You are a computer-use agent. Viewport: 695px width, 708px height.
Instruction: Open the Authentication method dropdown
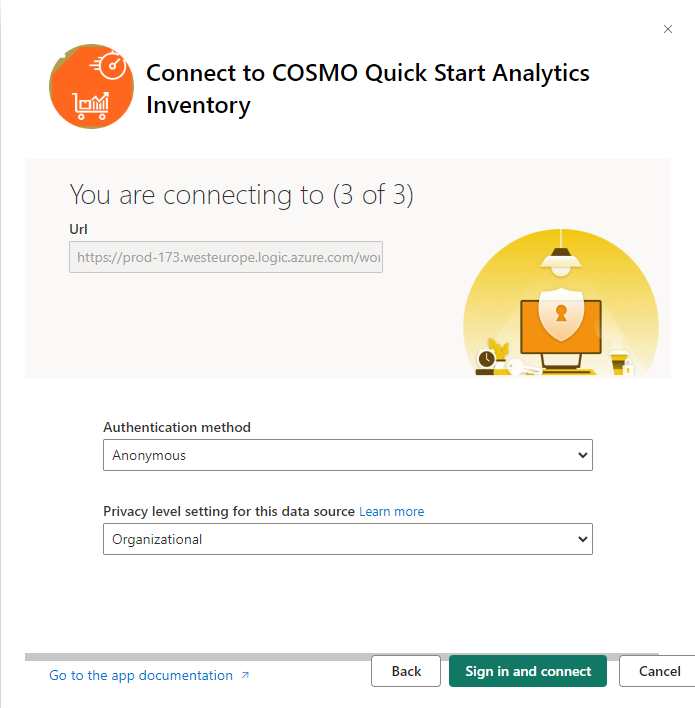pyautogui.click(x=348, y=455)
